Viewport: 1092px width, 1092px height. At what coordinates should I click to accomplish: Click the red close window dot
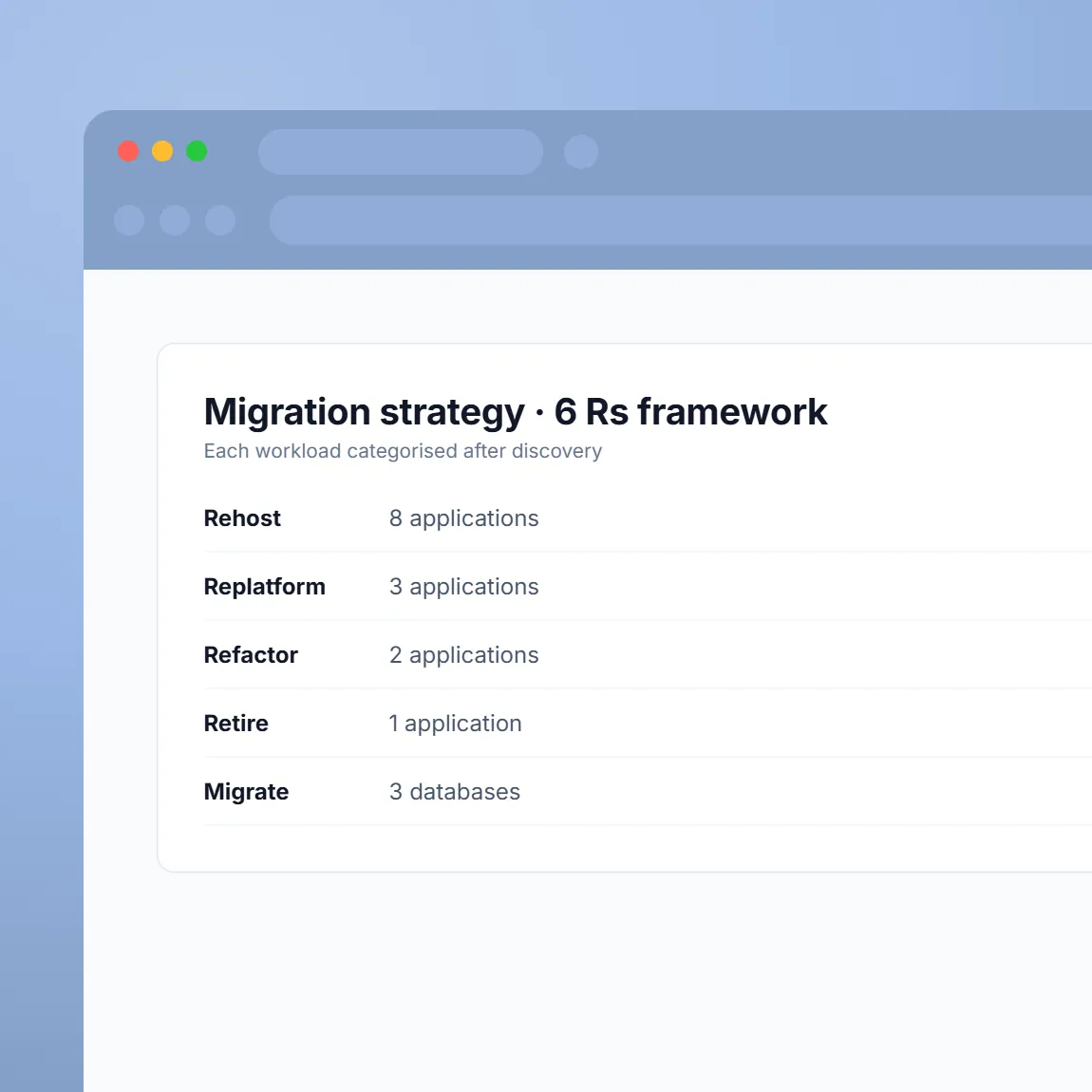pyautogui.click(x=128, y=151)
